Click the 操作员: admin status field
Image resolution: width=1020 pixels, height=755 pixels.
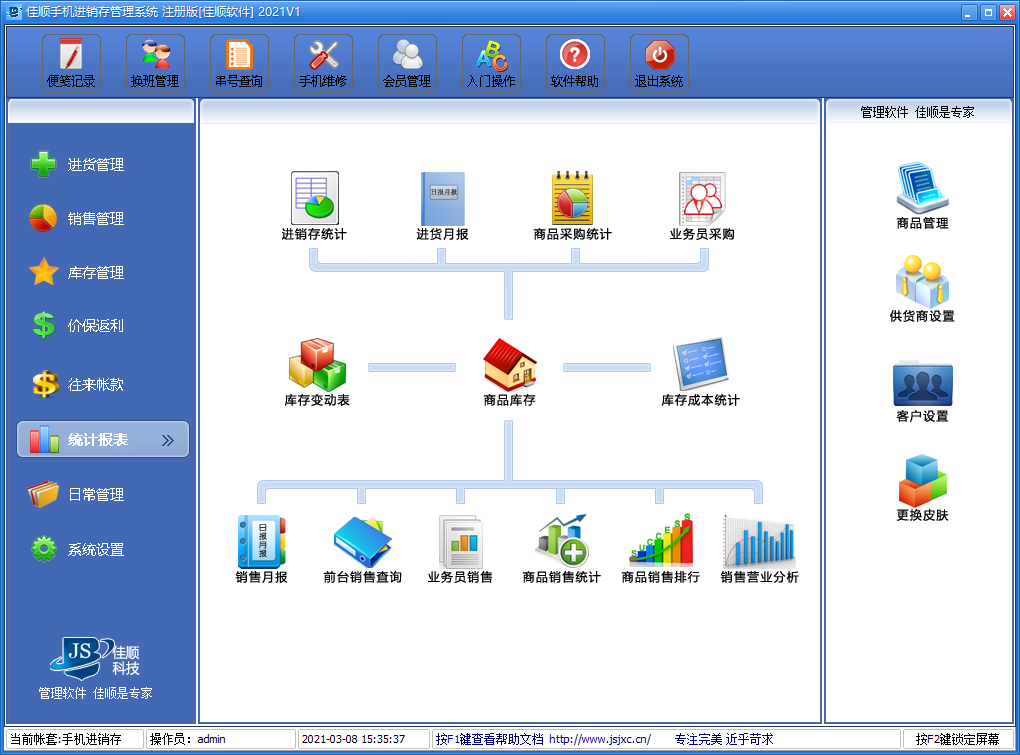click(221, 739)
